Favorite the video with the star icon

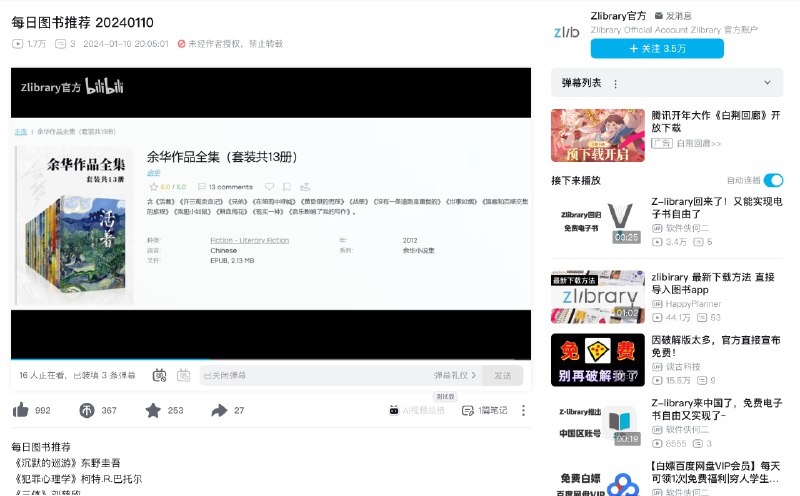[153, 410]
